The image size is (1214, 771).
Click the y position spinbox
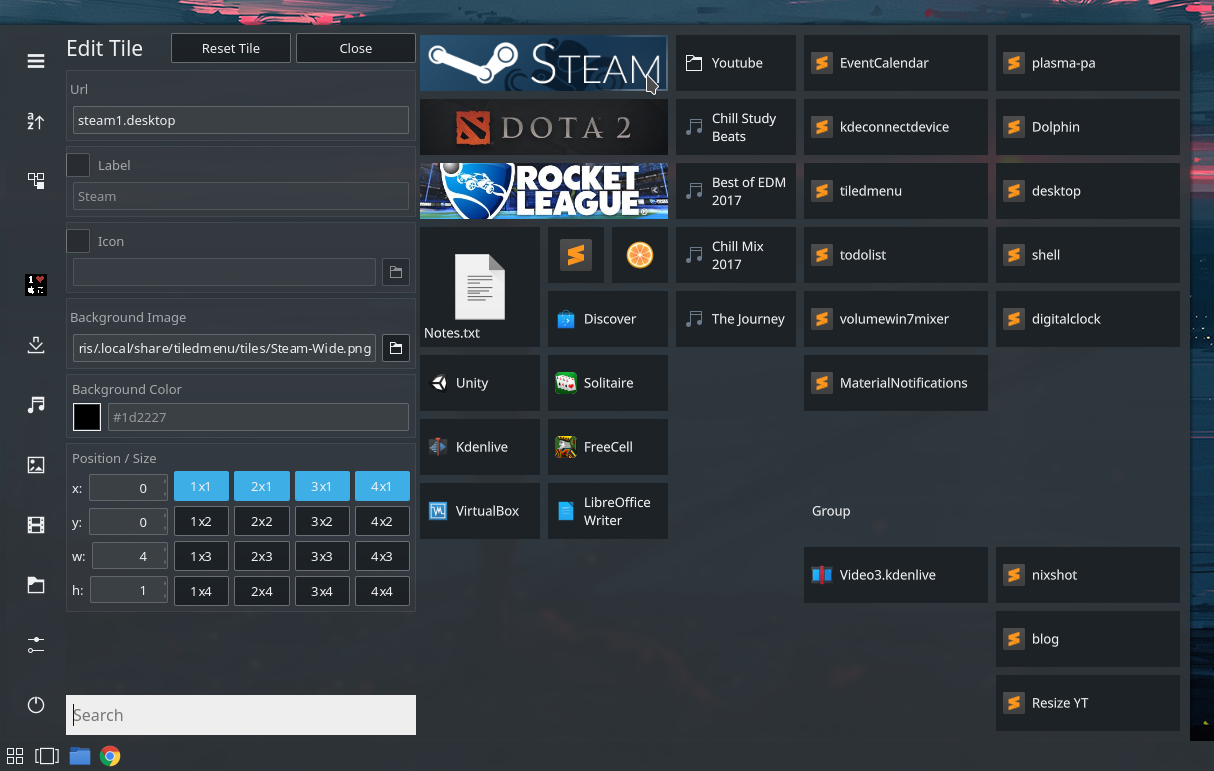click(128, 522)
